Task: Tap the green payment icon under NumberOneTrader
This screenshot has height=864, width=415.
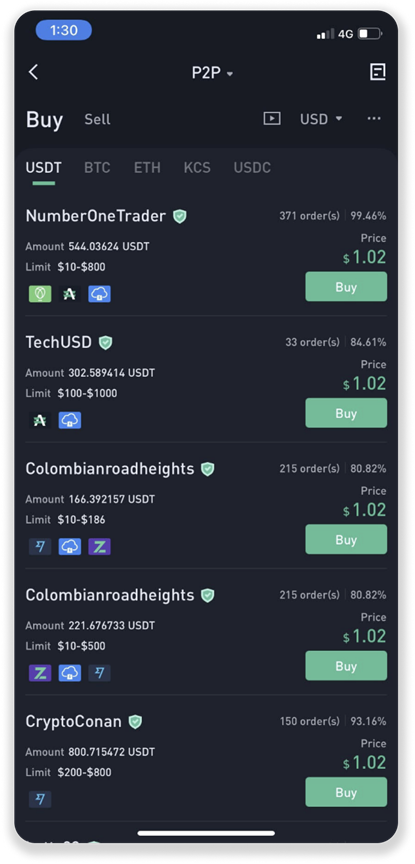Action: coord(40,294)
